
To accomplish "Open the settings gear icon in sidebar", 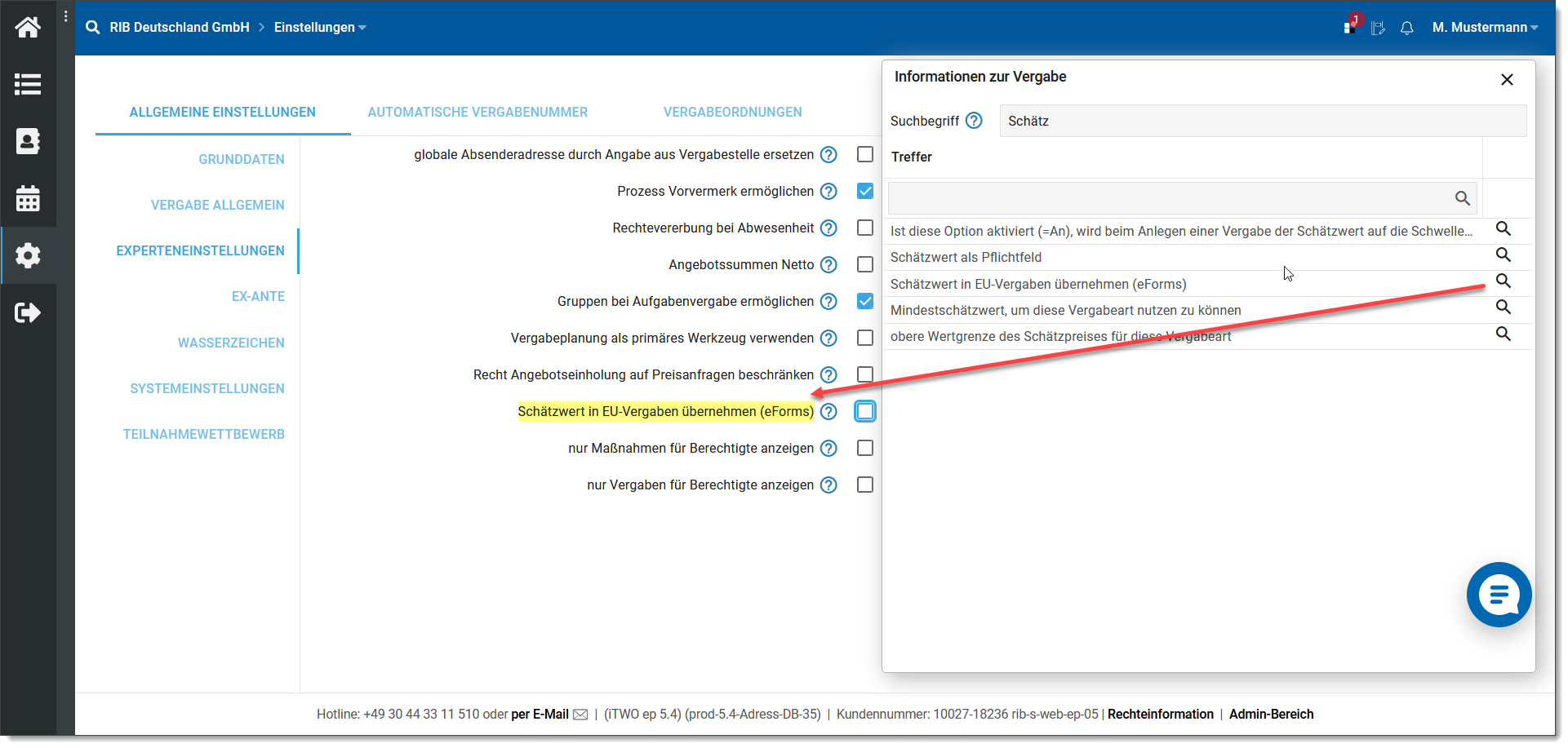I will click(28, 255).
